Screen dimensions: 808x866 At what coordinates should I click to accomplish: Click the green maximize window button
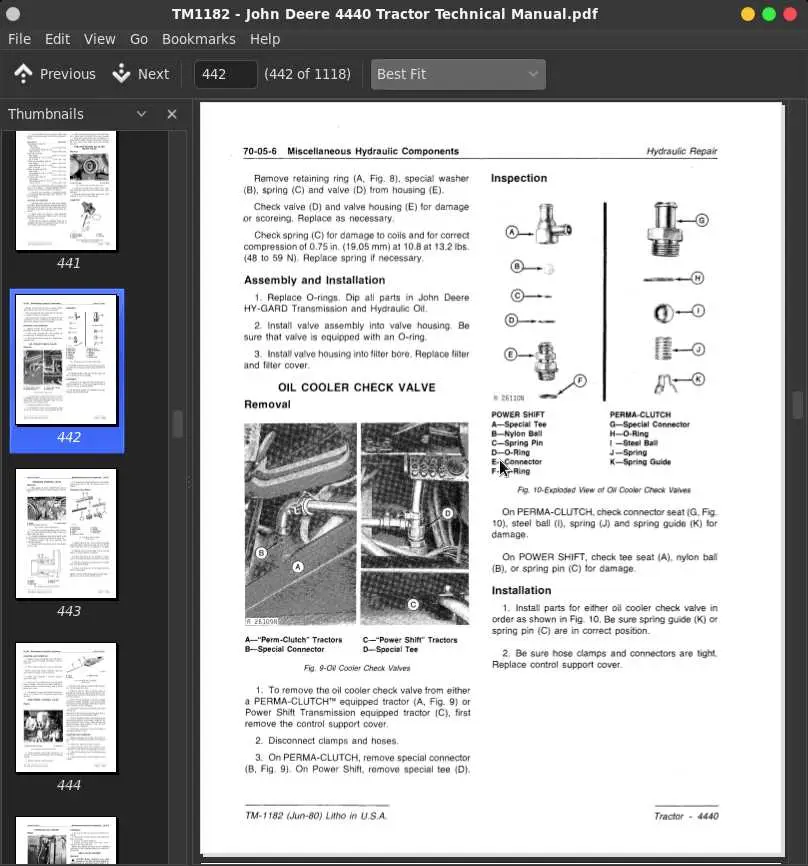tap(769, 14)
